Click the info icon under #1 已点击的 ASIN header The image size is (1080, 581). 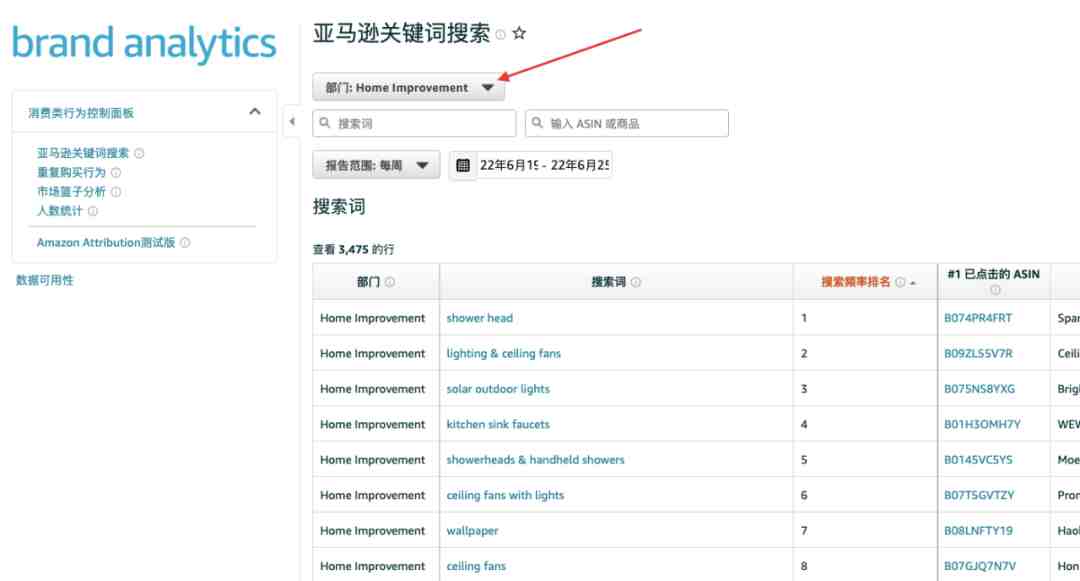click(995, 290)
